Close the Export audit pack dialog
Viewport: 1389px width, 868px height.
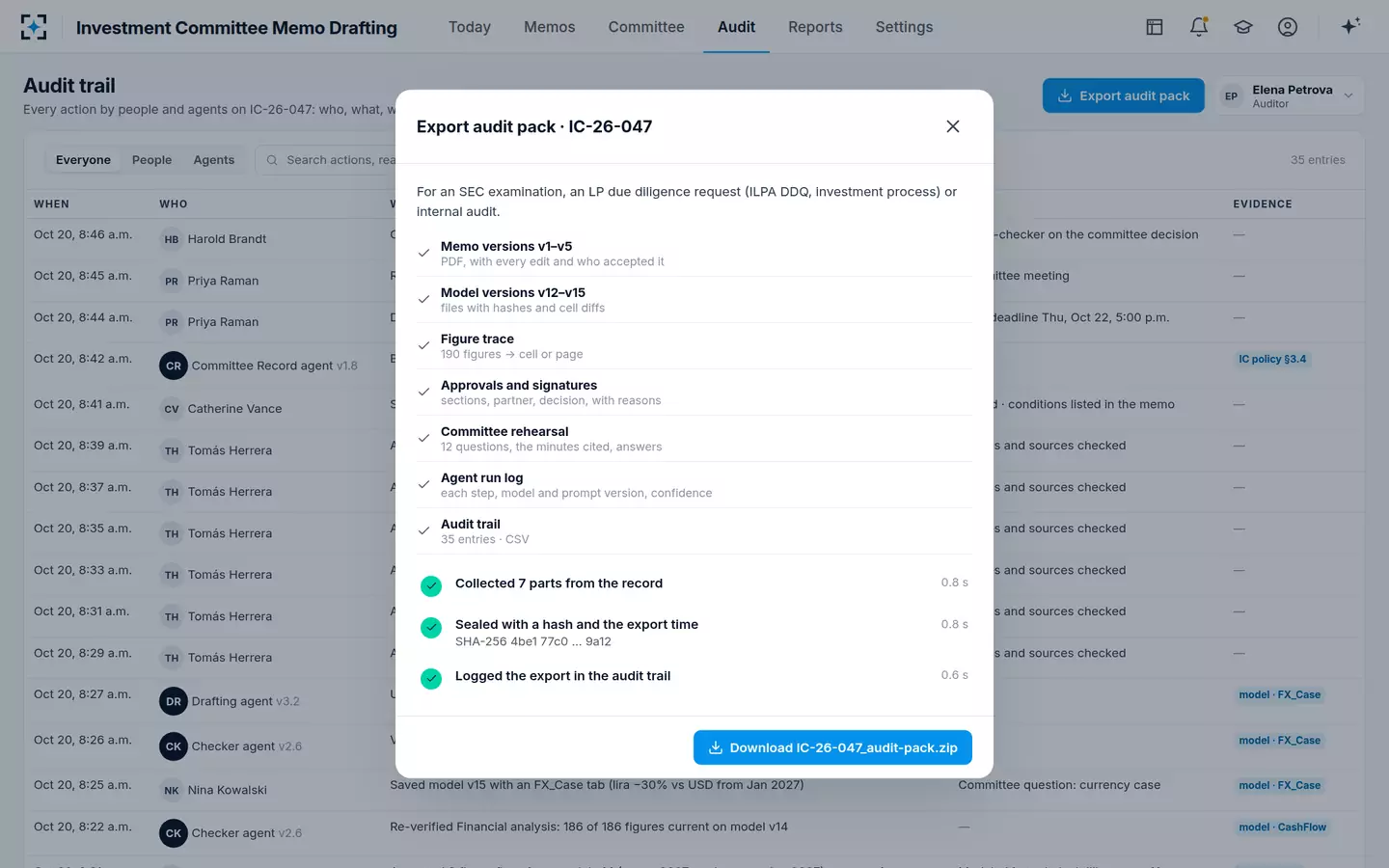[953, 126]
